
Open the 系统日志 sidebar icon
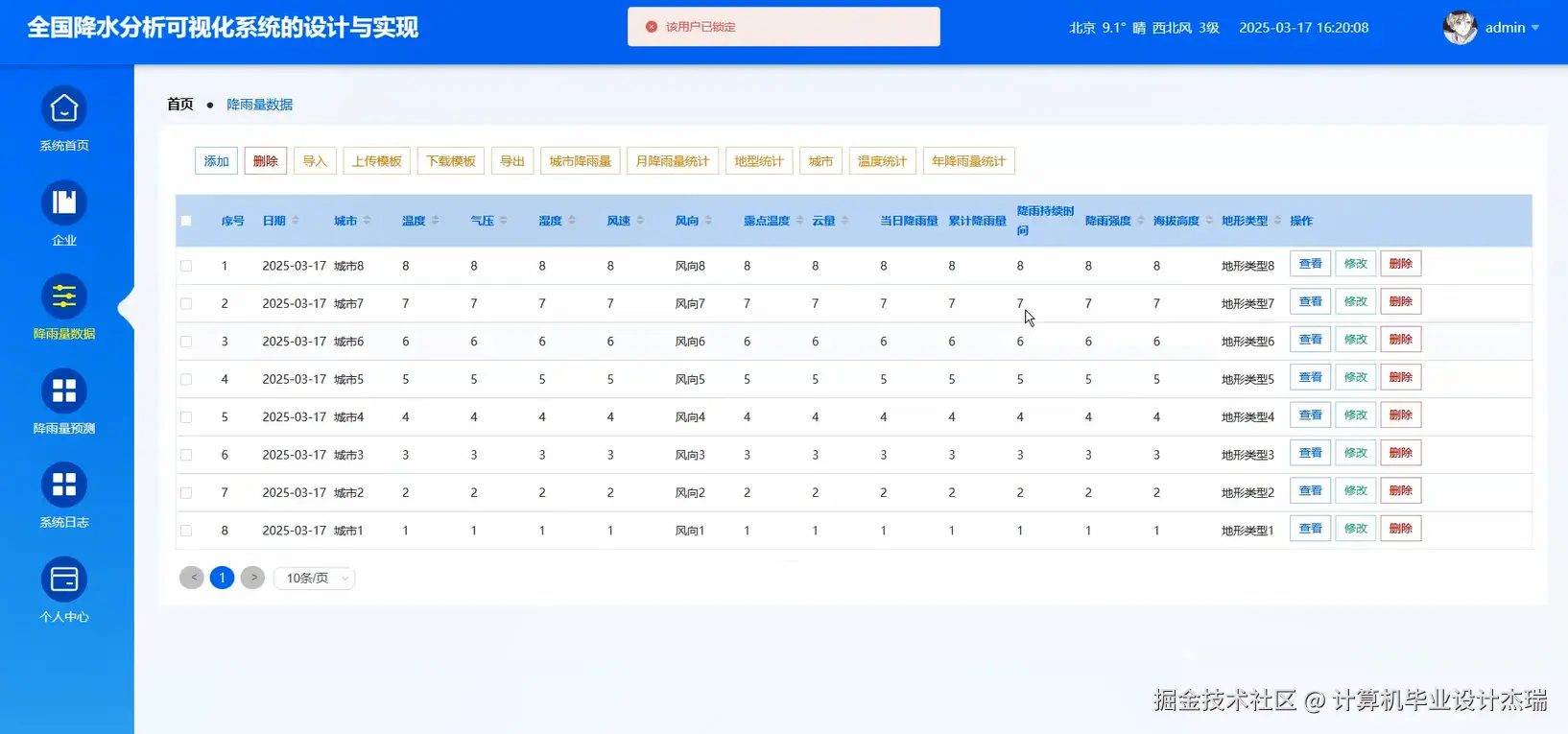tap(64, 485)
